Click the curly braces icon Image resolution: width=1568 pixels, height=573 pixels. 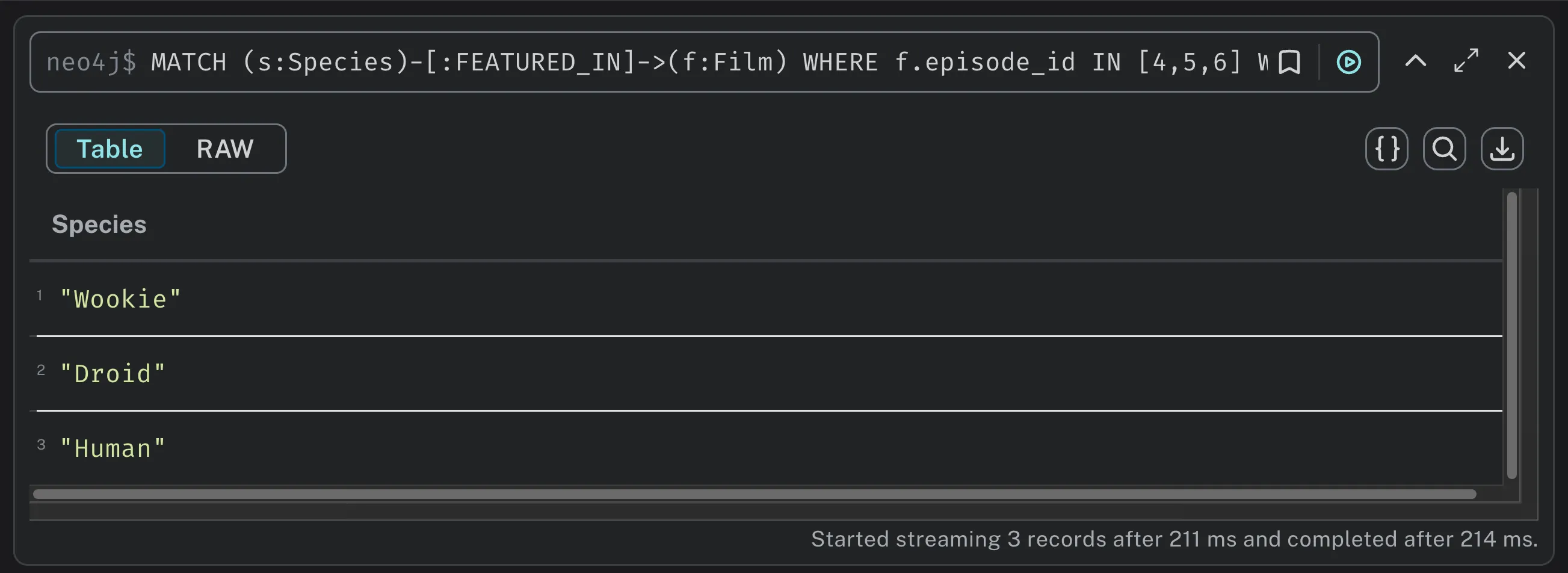point(1387,149)
